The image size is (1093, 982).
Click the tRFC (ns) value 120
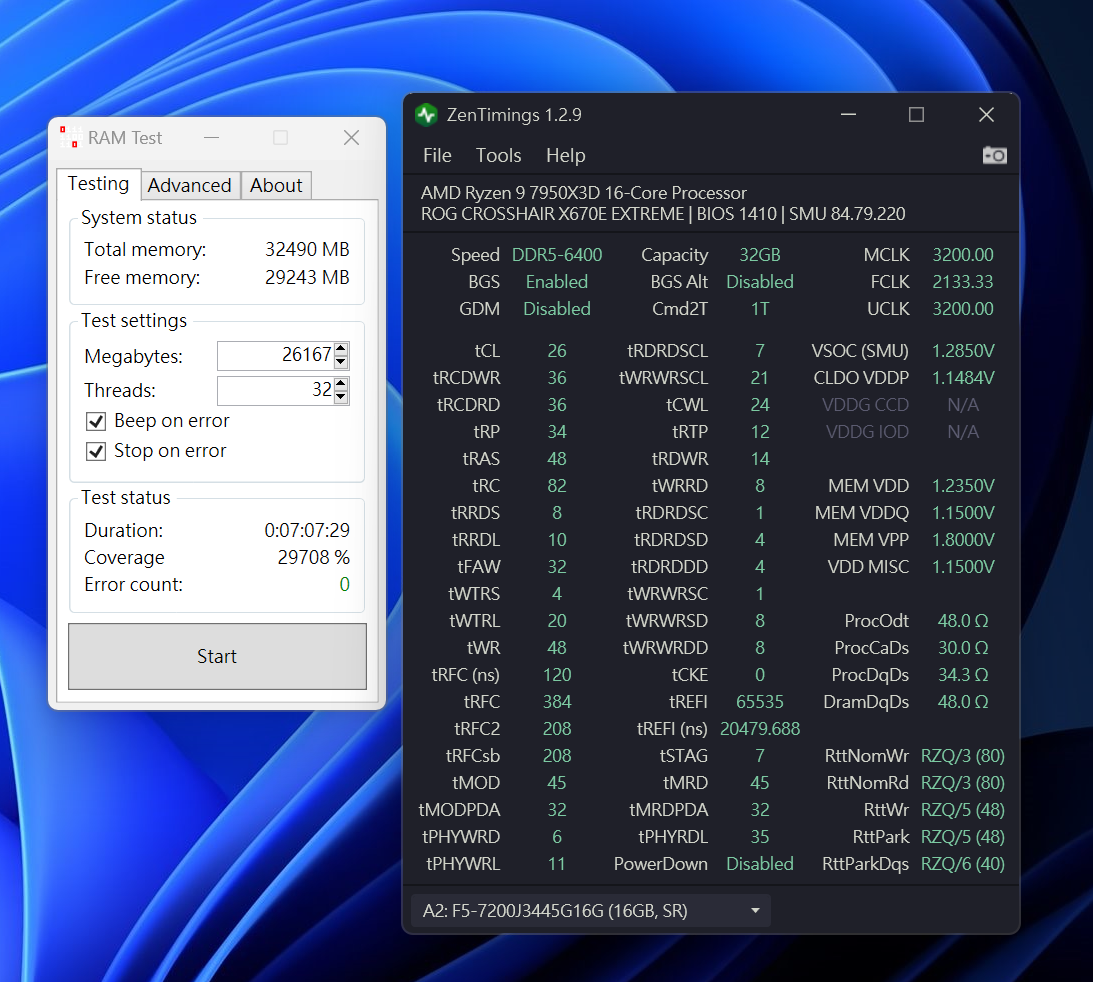pos(557,675)
